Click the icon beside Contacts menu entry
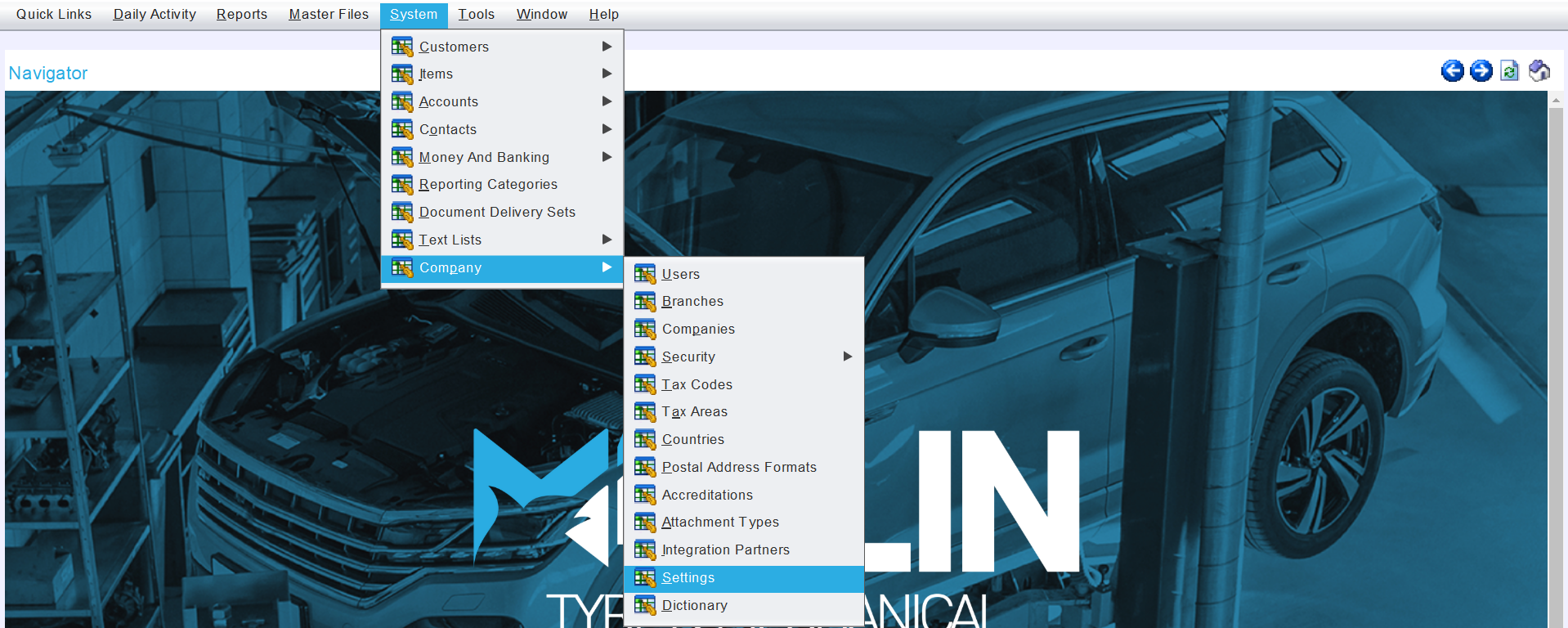Image resolution: width=1568 pixels, height=628 pixels. [x=402, y=129]
